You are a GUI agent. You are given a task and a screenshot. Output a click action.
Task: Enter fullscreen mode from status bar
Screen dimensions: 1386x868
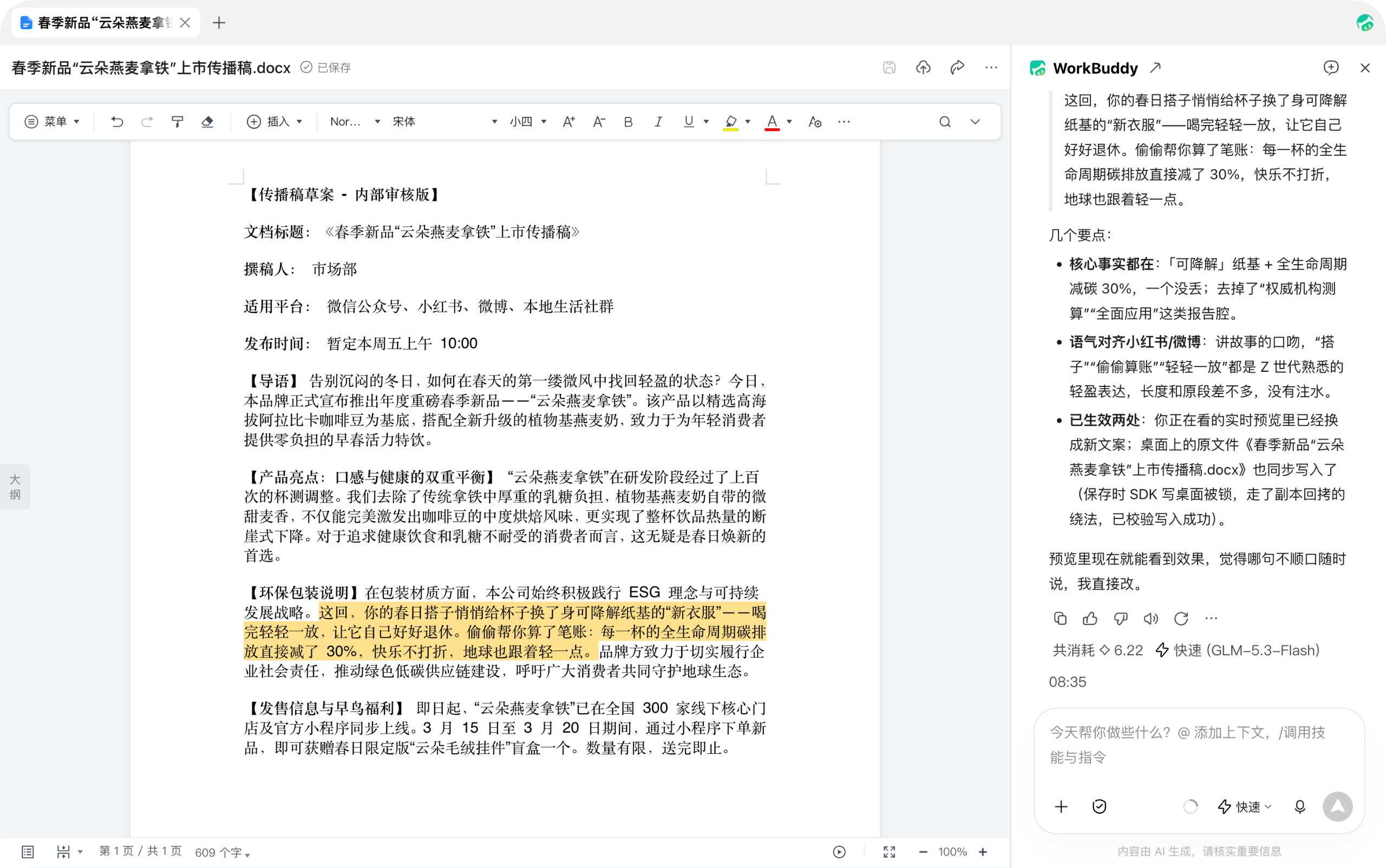coord(889,852)
